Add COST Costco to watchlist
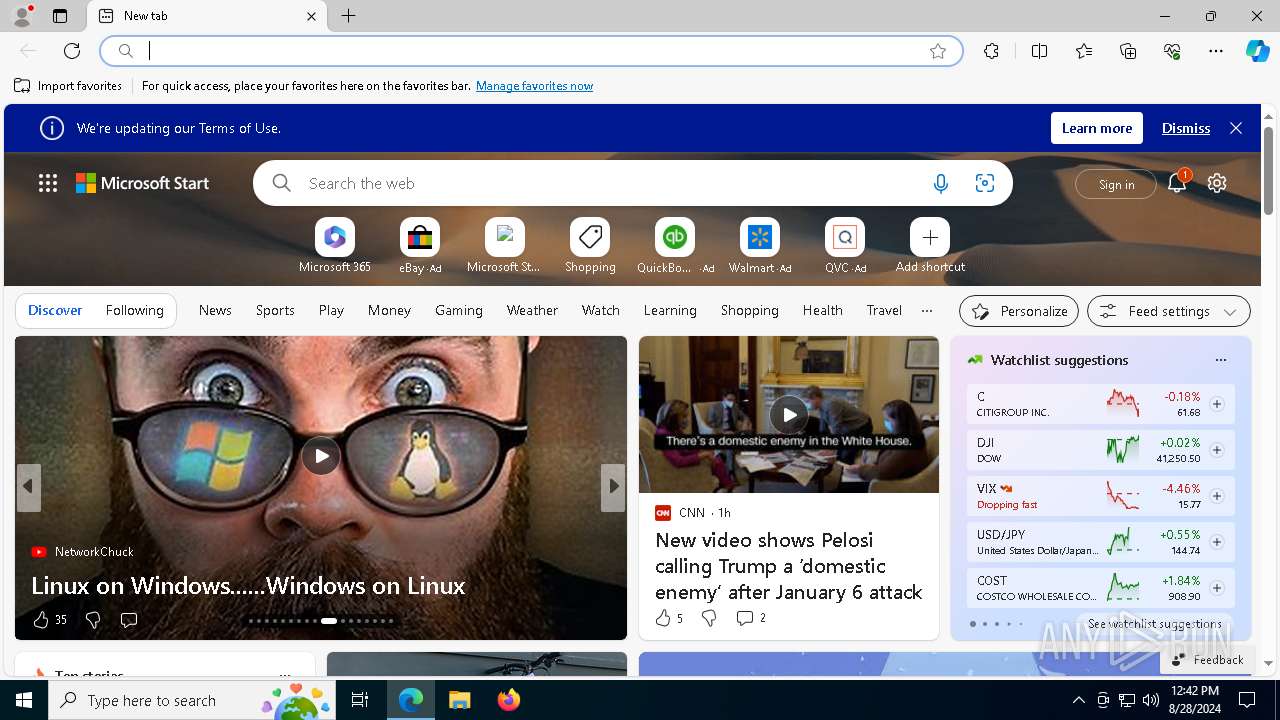 [x=1217, y=588]
